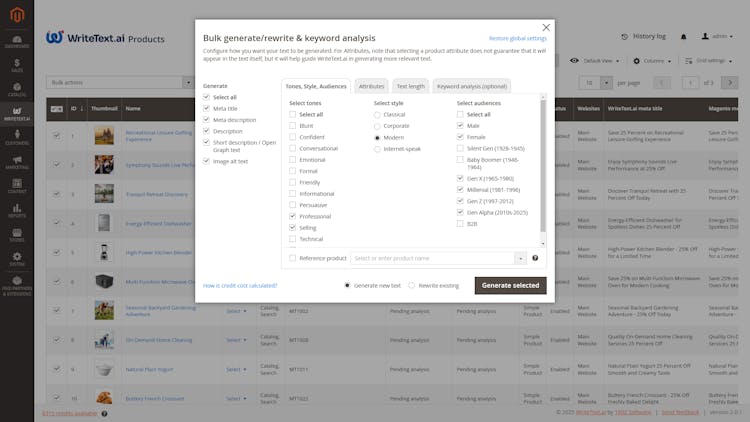Click the WriteText.ai logo
750x422 pixels.
(x=85, y=38)
